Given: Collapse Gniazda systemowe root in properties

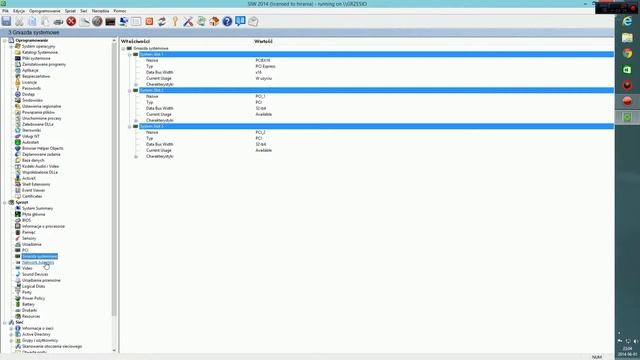Looking at the screenshot, I should pos(123,49).
